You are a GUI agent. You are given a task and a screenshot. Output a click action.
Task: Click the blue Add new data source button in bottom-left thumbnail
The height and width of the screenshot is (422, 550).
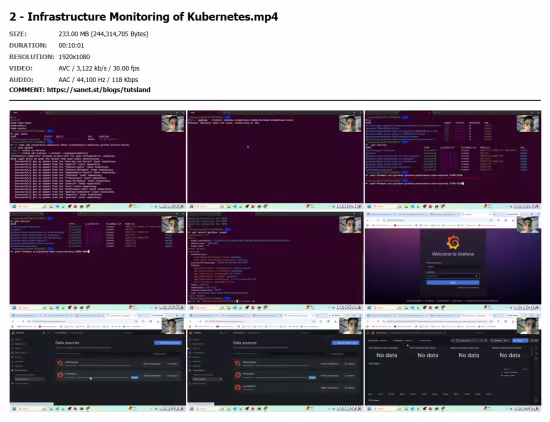[168, 342]
